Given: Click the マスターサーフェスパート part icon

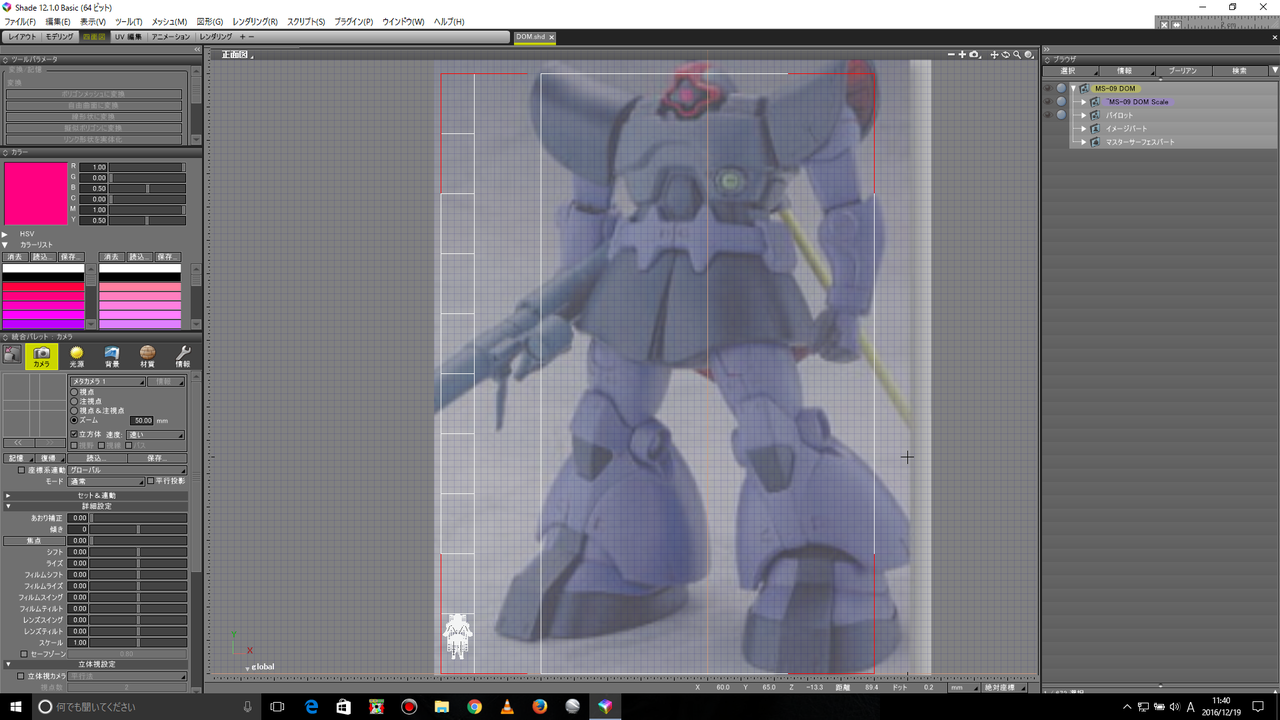Looking at the screenshot, I should coord(1096,142).
